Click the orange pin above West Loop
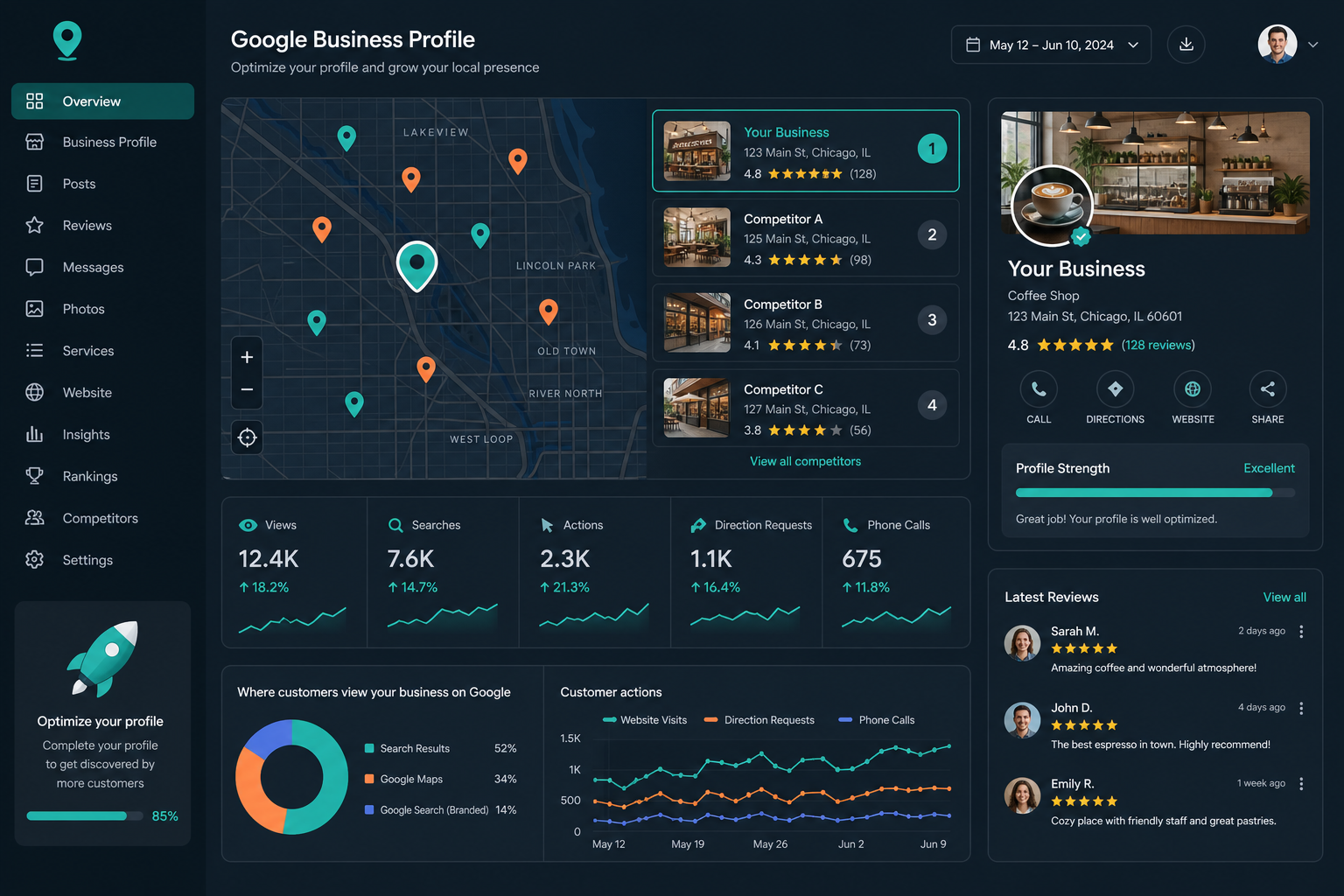Image resolution: width=1344 pixels, height=896 pixels. tap(426, 369)
